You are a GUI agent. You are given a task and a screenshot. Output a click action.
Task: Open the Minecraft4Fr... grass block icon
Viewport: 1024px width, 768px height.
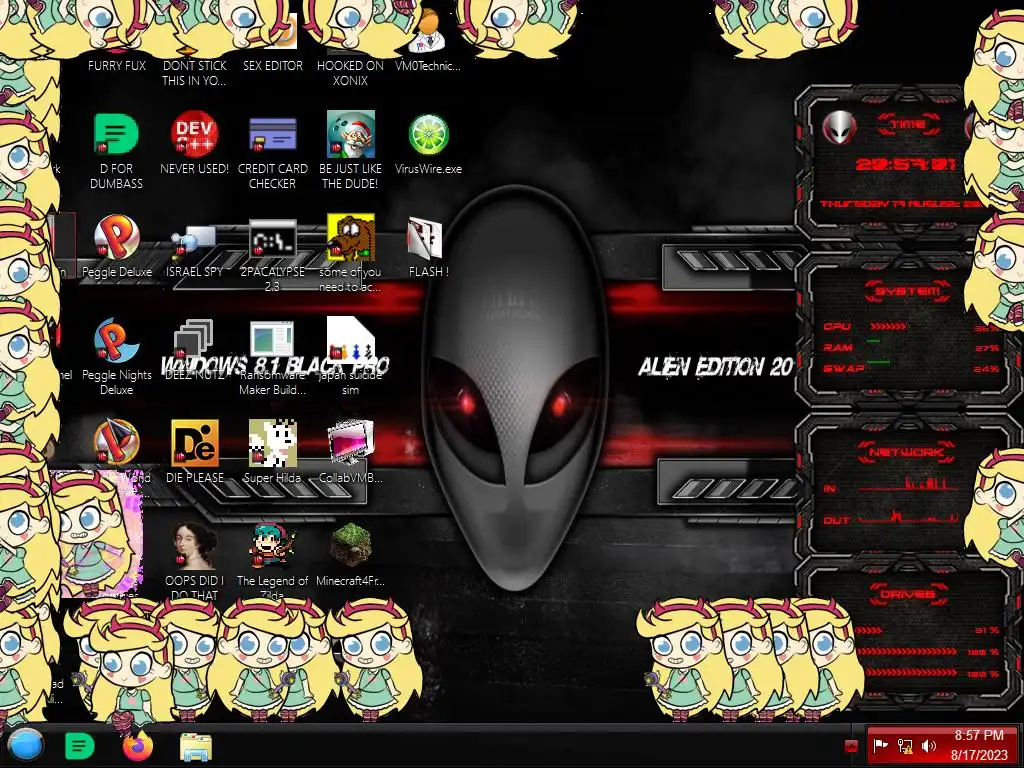pyautogui.click(x=351, y=545)
